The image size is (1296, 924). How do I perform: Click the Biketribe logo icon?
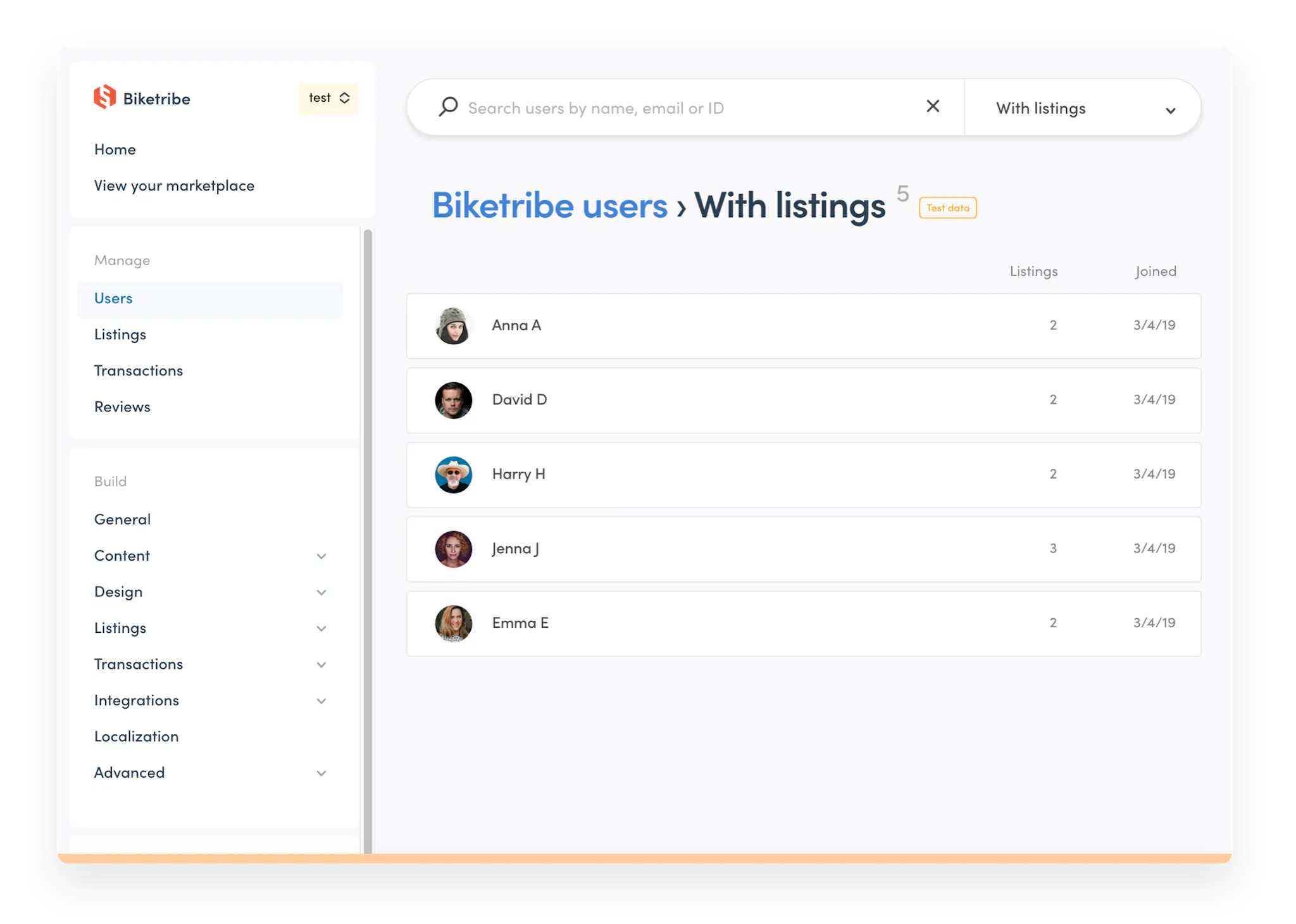[105, 97]
